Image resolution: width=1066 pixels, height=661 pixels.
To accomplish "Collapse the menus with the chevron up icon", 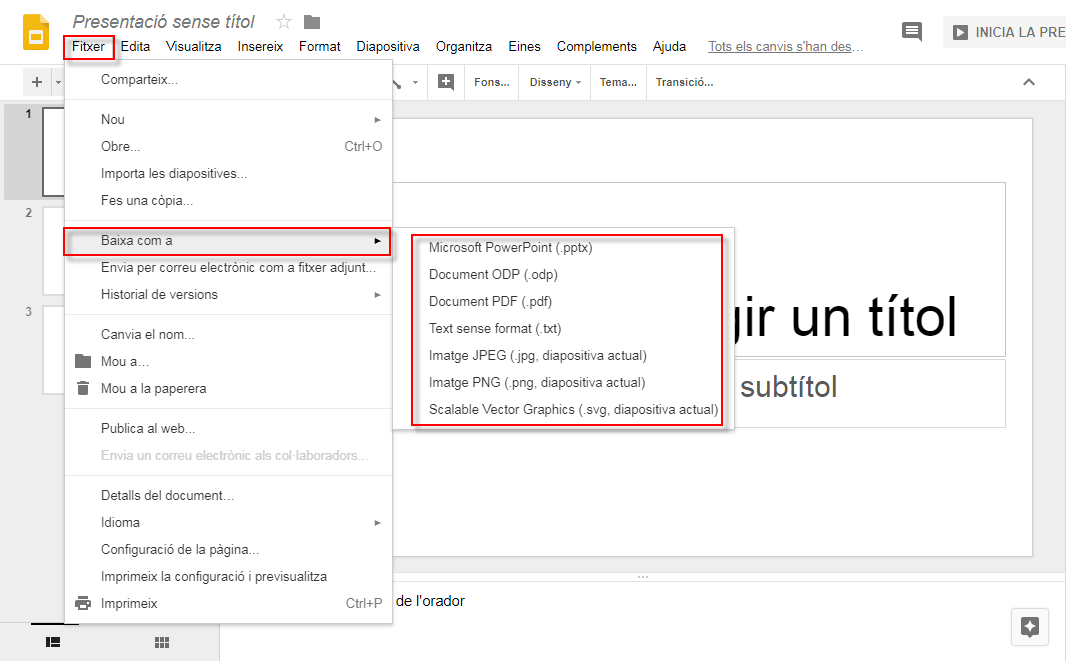I will (1029, 82).
